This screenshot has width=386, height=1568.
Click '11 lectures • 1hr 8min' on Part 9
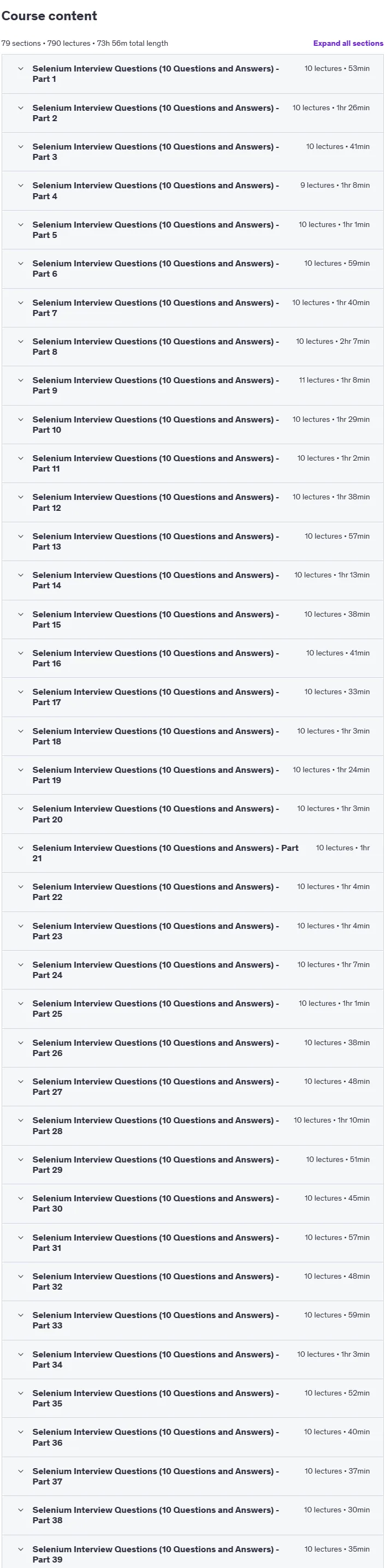click(x=334, y=380)
